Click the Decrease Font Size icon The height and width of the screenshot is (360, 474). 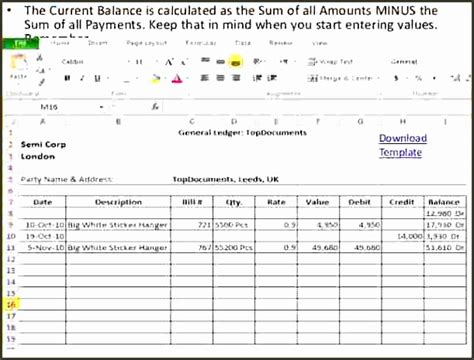(x=184, y=62)
